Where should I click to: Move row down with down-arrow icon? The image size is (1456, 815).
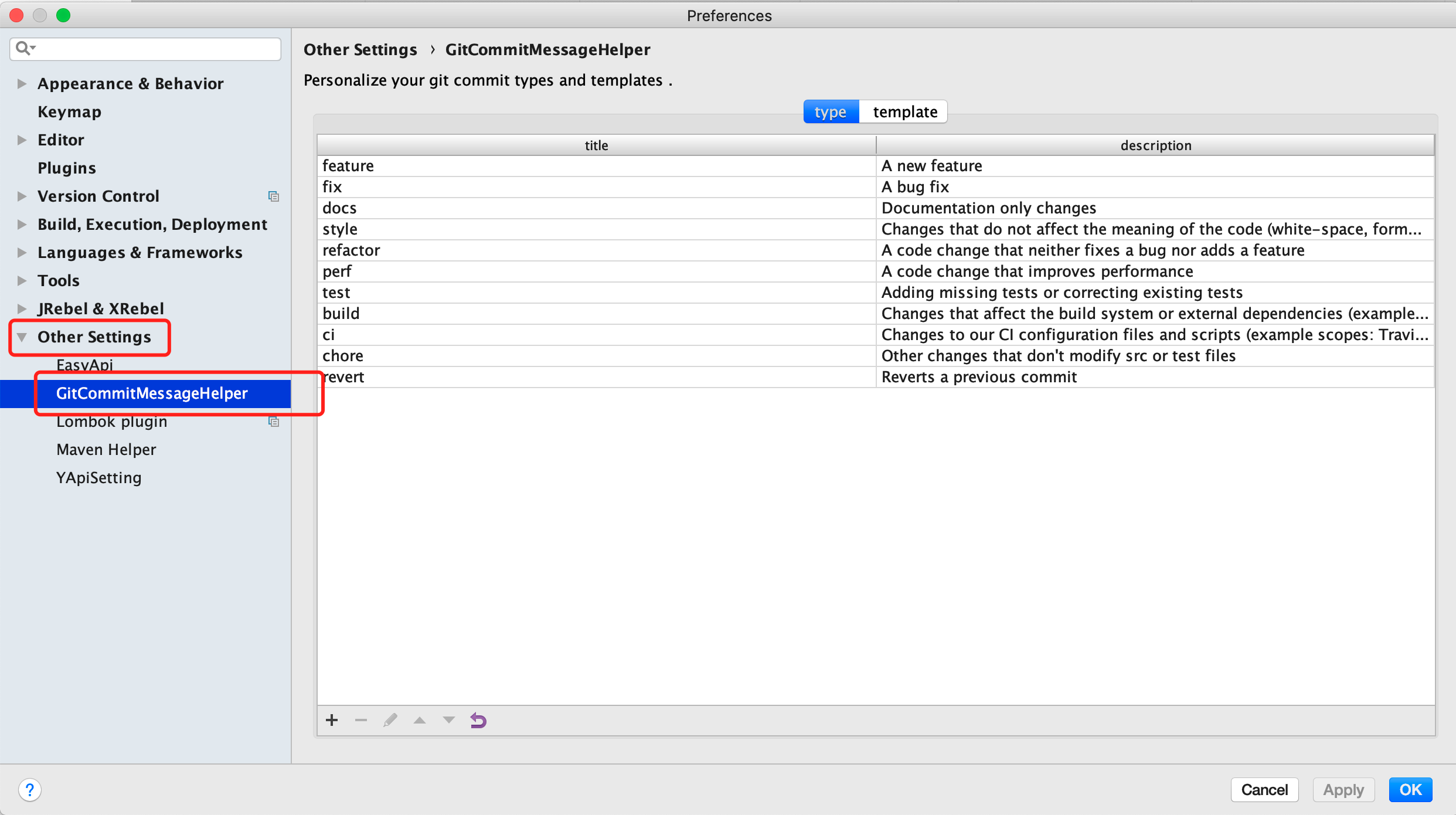coord(449,720)
